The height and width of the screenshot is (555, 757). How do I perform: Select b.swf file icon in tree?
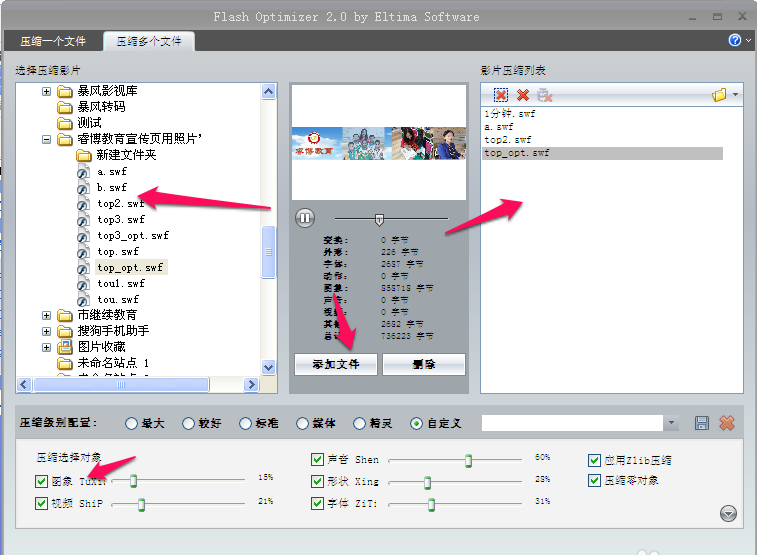pos(83,188)
